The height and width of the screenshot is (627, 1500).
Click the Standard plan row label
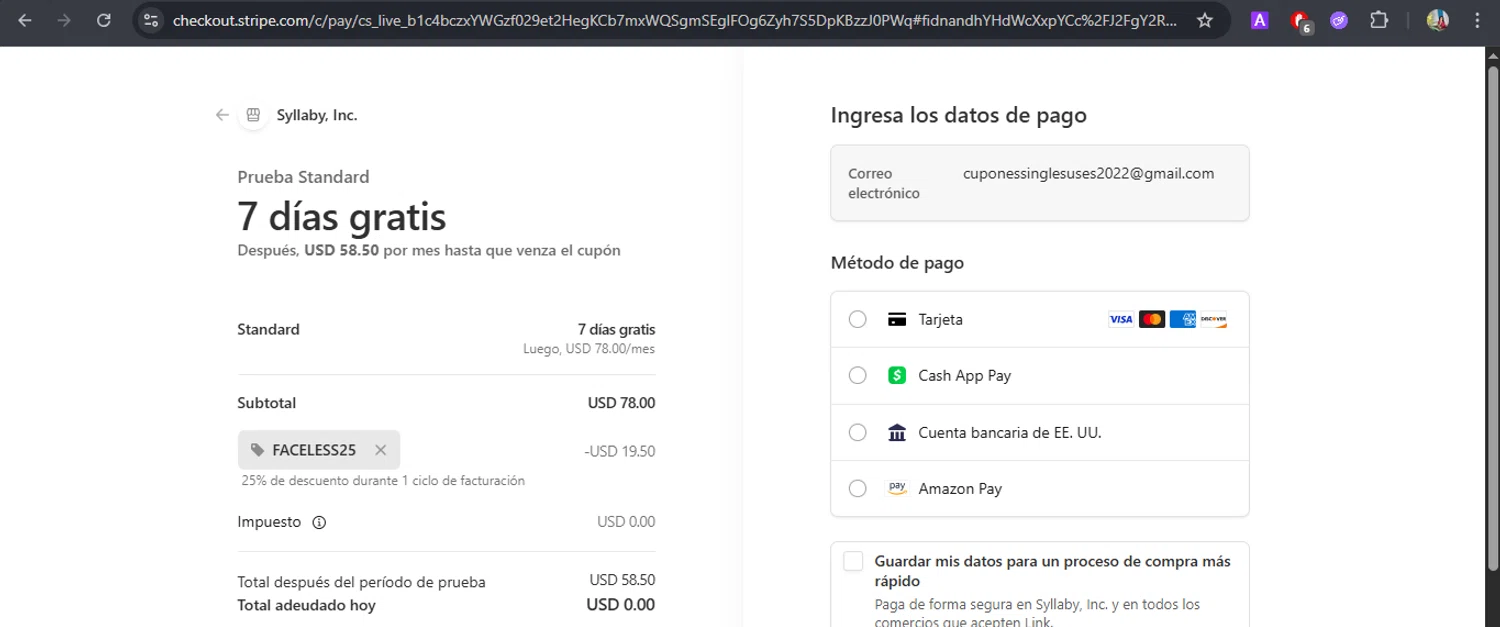(268, 329)
